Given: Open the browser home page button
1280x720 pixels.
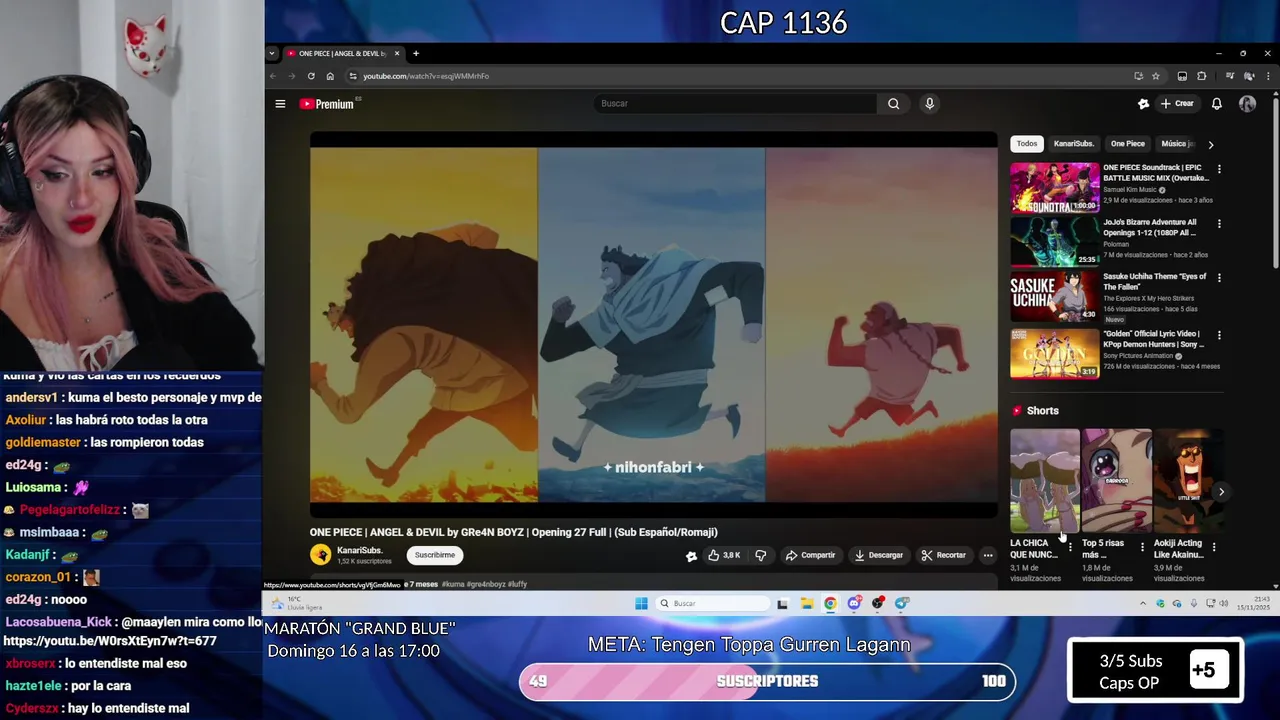Looking at the screenshot, I should [330, 76].
